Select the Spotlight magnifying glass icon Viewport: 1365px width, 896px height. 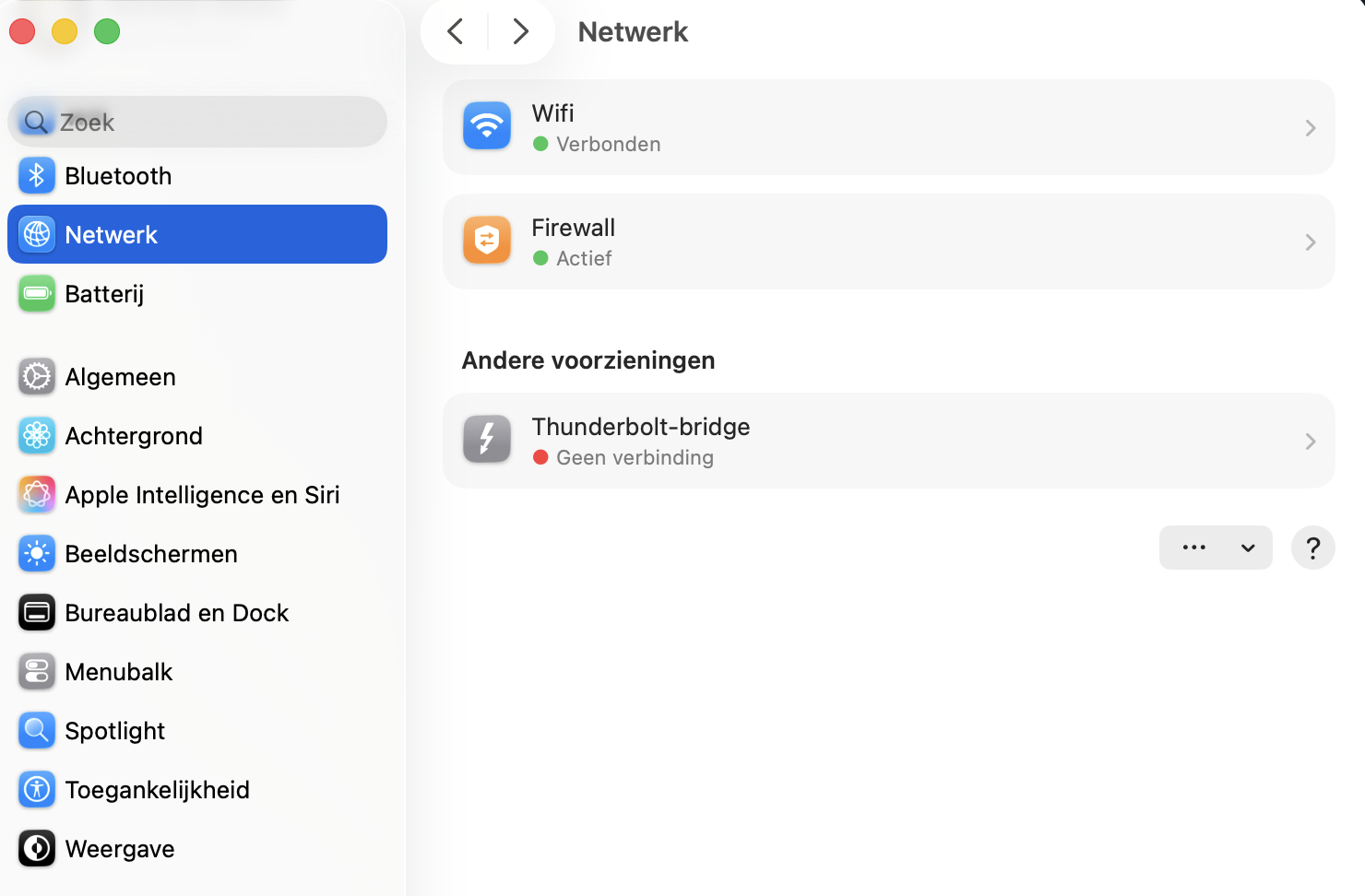36,730
